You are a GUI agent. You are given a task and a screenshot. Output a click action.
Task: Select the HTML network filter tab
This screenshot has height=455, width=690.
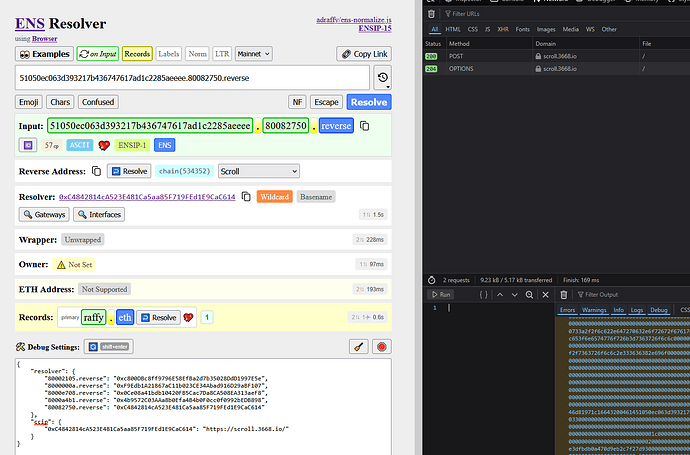tap(453, 29)
